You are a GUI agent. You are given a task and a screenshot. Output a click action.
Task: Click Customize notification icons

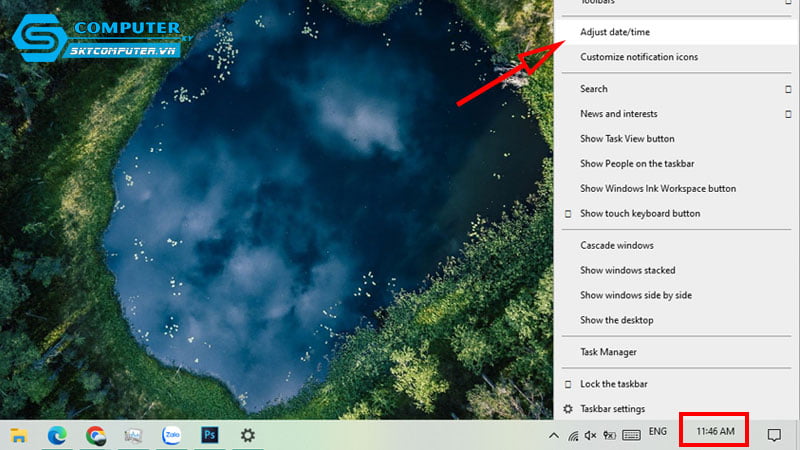(639, 57)
